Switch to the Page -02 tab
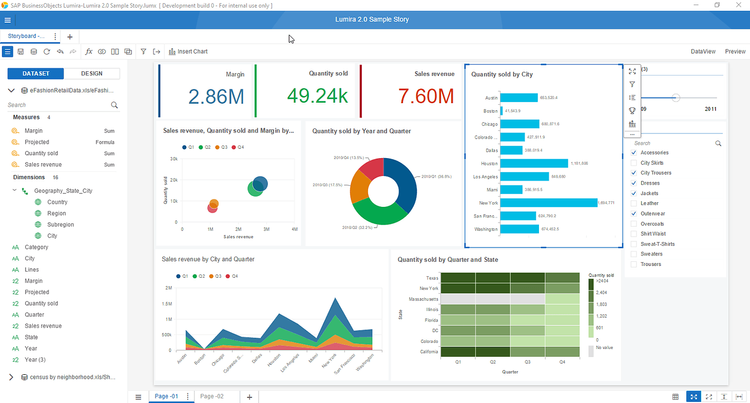The image size is (750, 403). click(x=212, y=396)
